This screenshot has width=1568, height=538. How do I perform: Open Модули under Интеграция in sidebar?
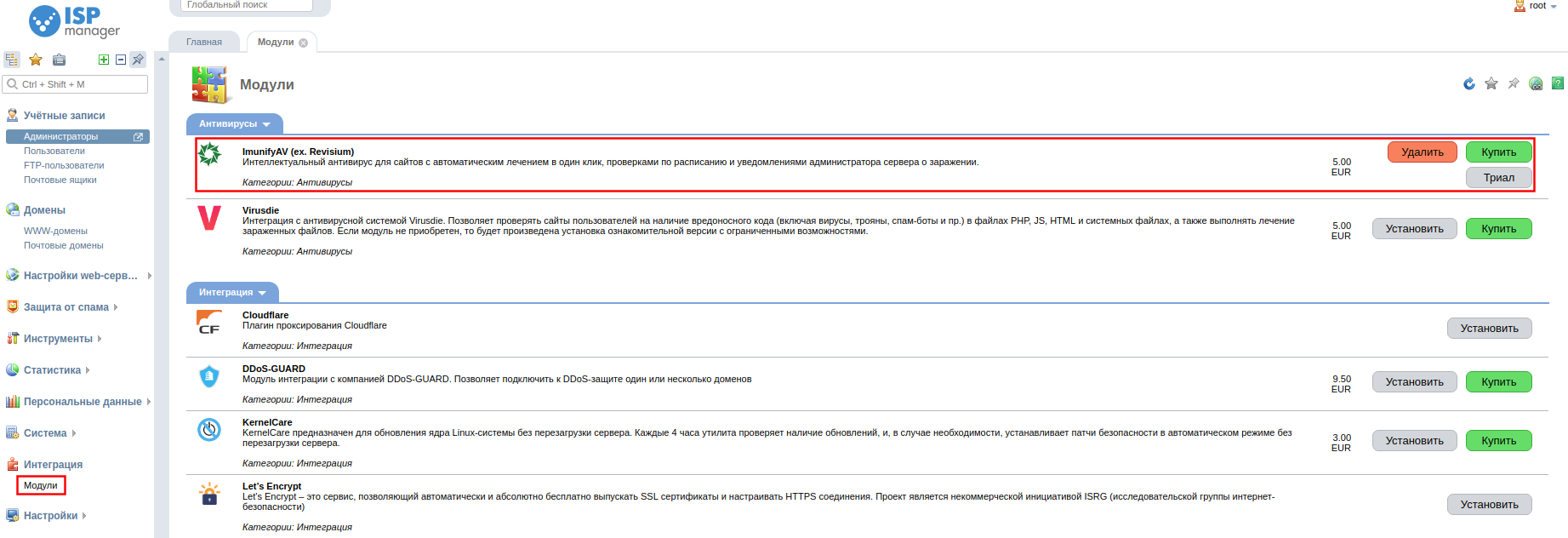[41, 485]
